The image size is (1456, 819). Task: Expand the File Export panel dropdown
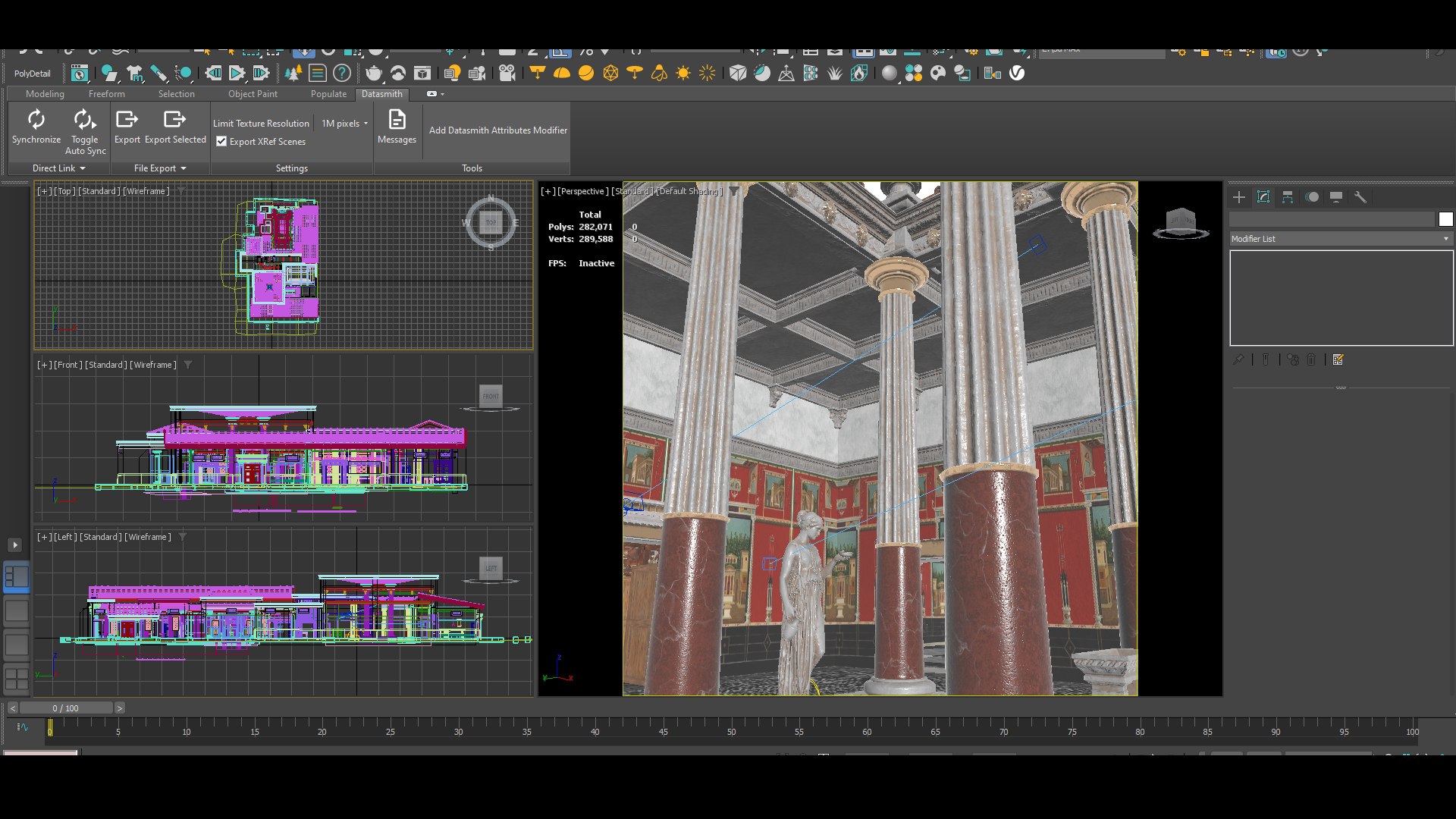pyautogui.click(x=160, y=168)
